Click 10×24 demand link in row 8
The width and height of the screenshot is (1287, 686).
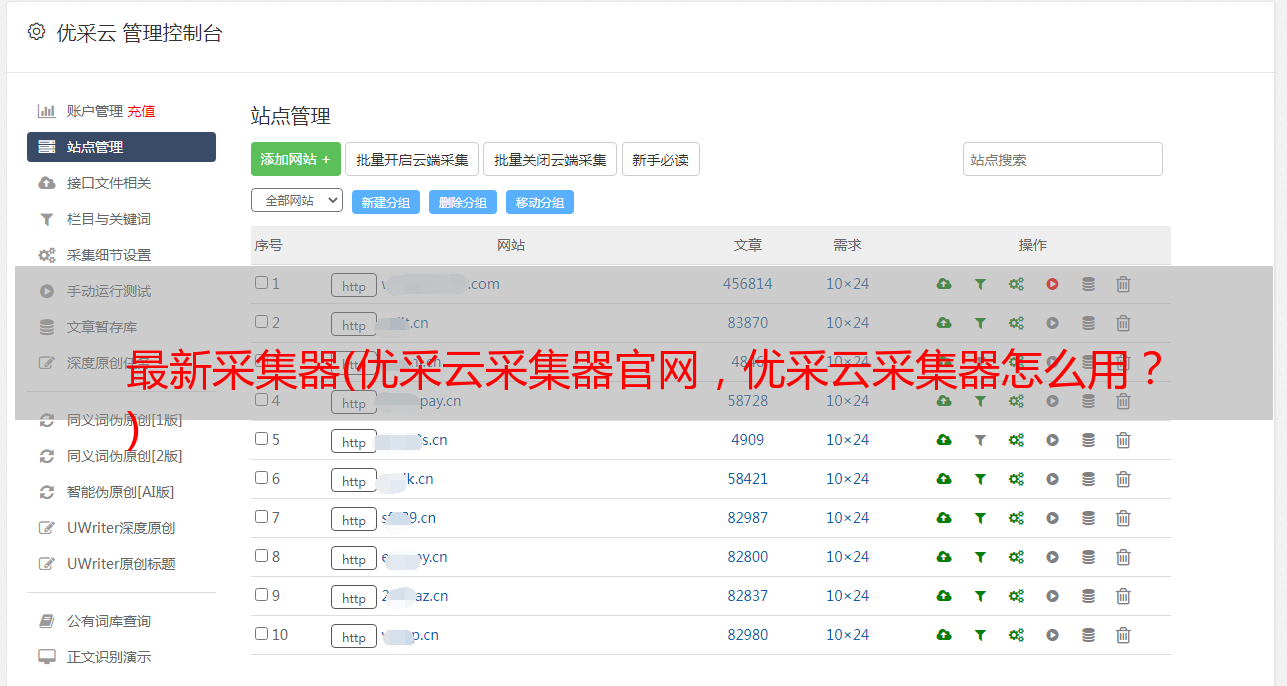848,557
